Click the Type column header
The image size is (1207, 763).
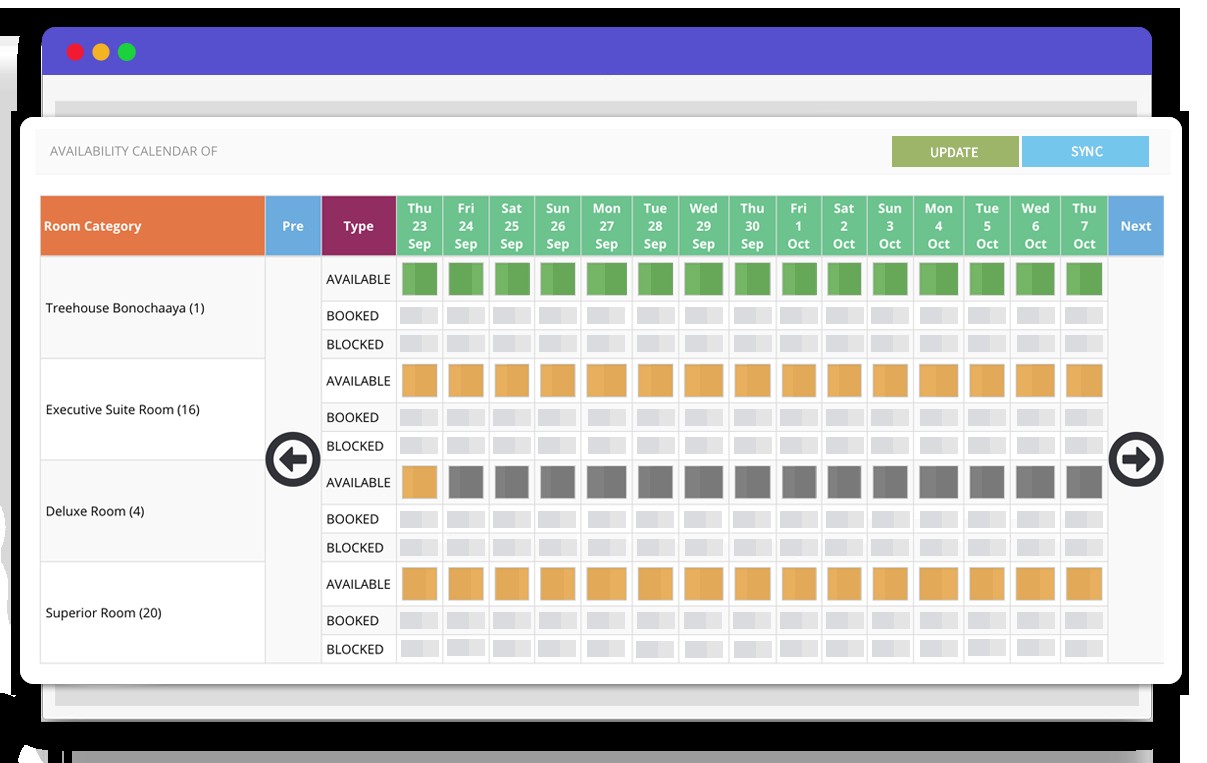click(358, 226)
